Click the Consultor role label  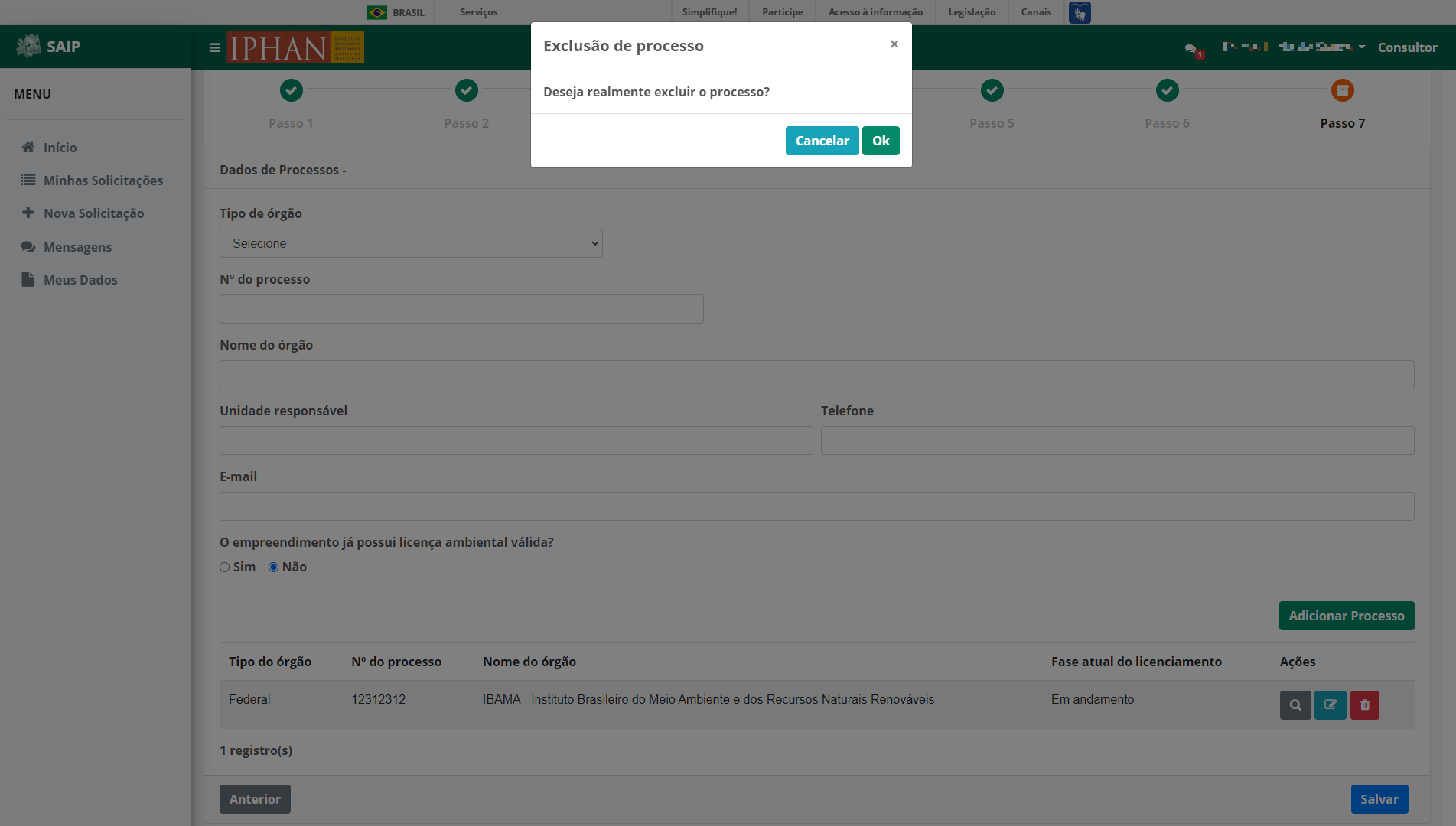pos(1407,47)
